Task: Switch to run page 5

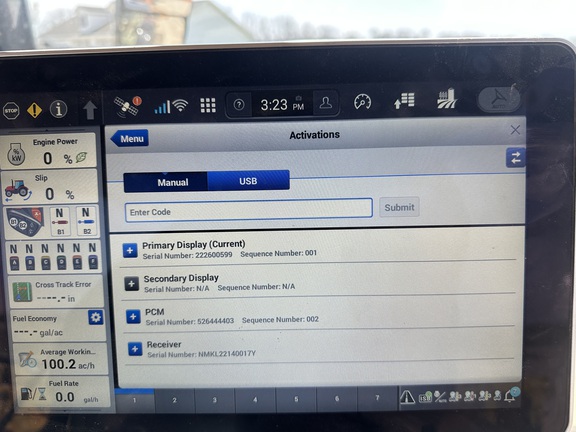Action: pos(296,399)
